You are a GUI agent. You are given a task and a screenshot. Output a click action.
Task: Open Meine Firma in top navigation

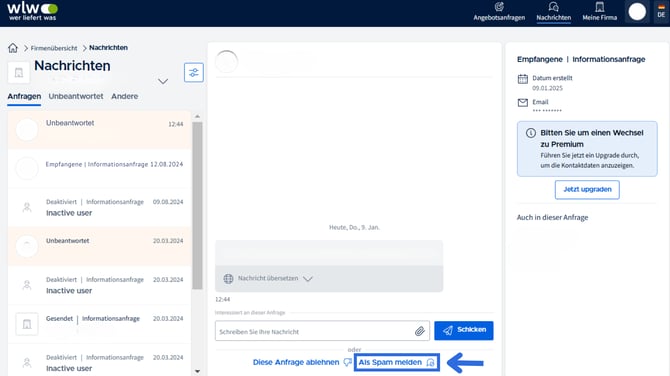(599, 12)
